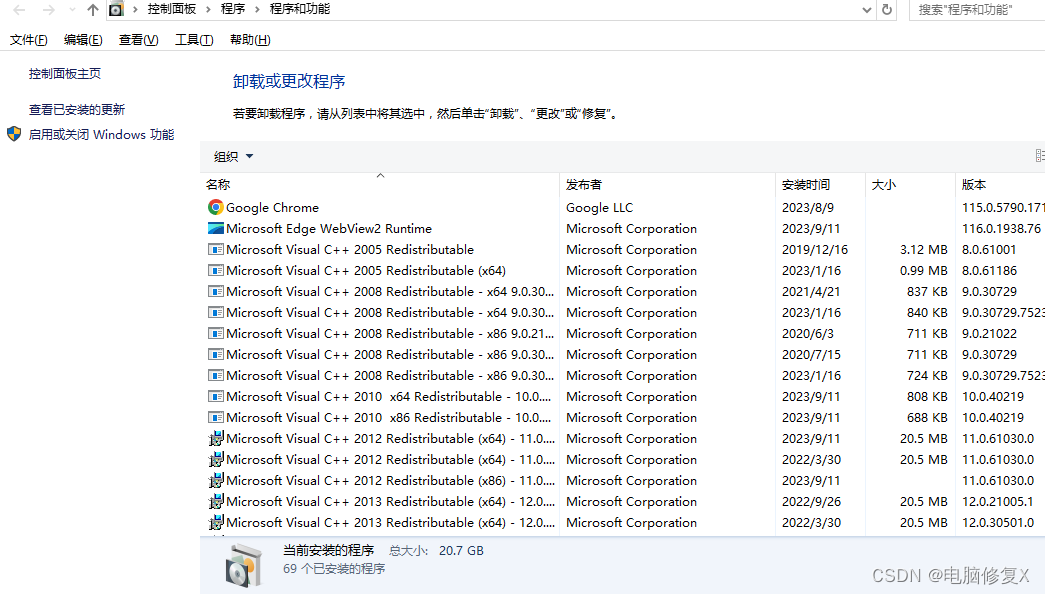Select Visual C++ 2013 (x64) installed 2022/9/26
Image resolution: width=1045 pixels, height=594 pixels.
pos(622,501)
